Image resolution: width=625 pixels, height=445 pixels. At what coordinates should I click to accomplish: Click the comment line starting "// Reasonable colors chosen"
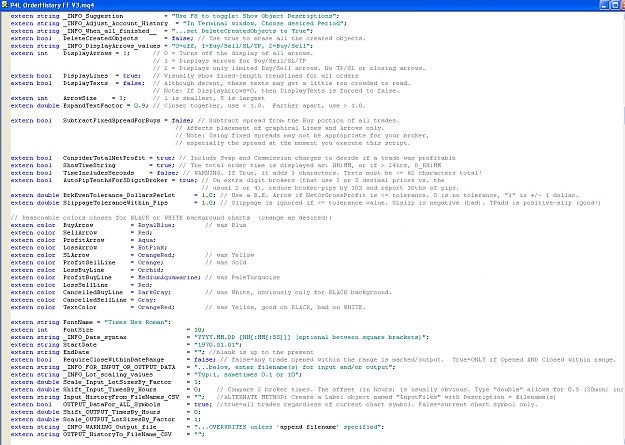point(171,218)
